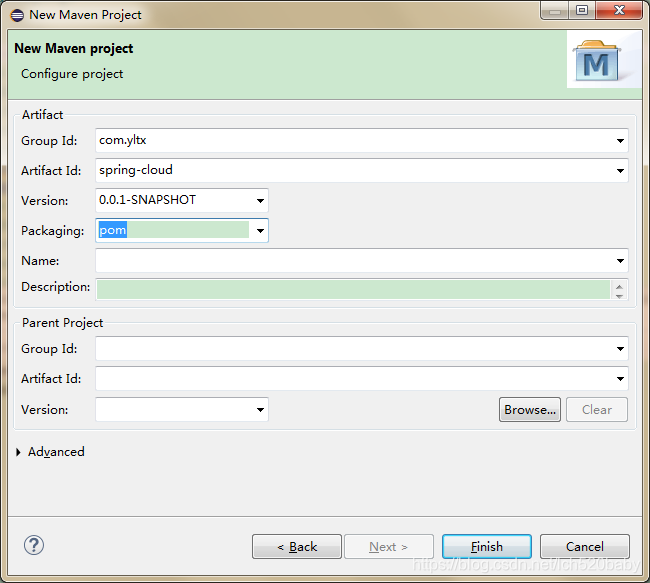
Task: Open the Name field dropdown arrow
Action: [x=620, y=261]
